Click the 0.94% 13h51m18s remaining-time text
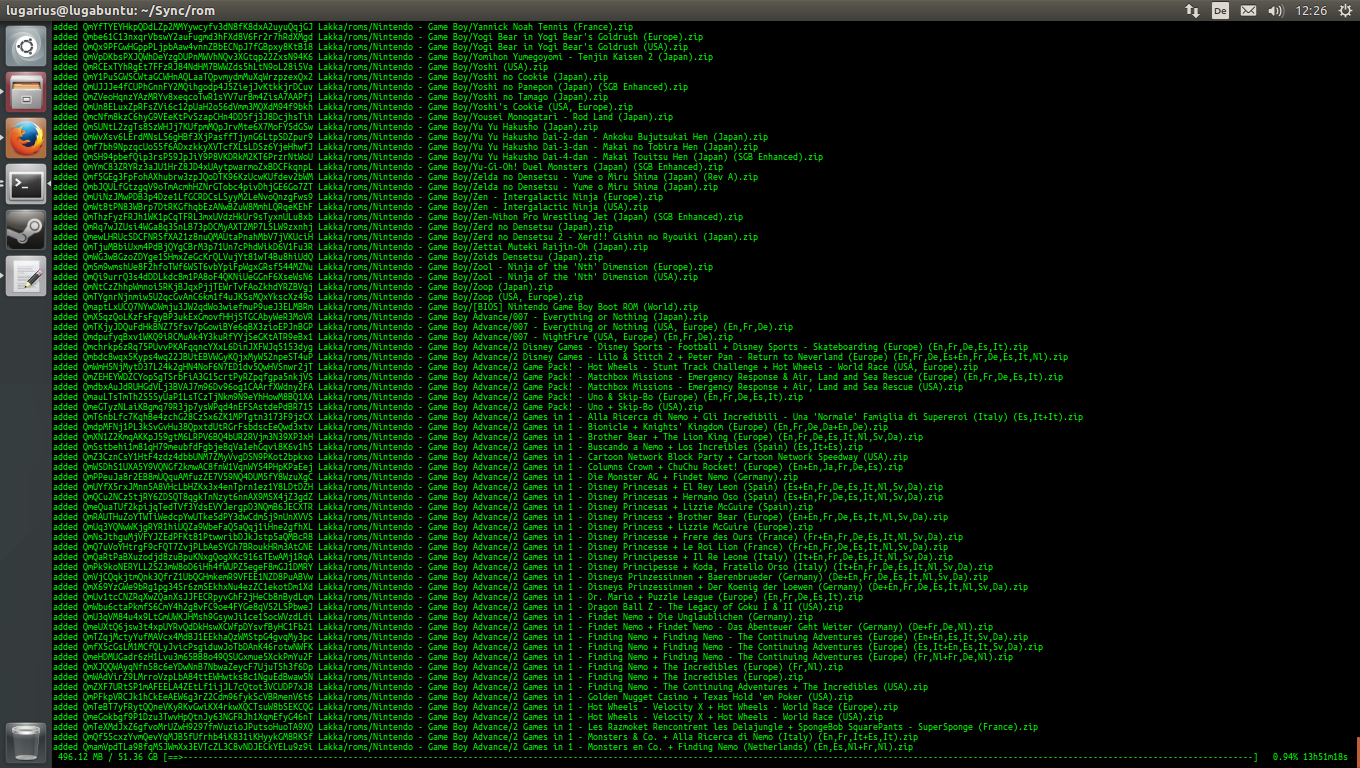The height and width of the screenshot is (768, 1360). (x=1310, y=757)
